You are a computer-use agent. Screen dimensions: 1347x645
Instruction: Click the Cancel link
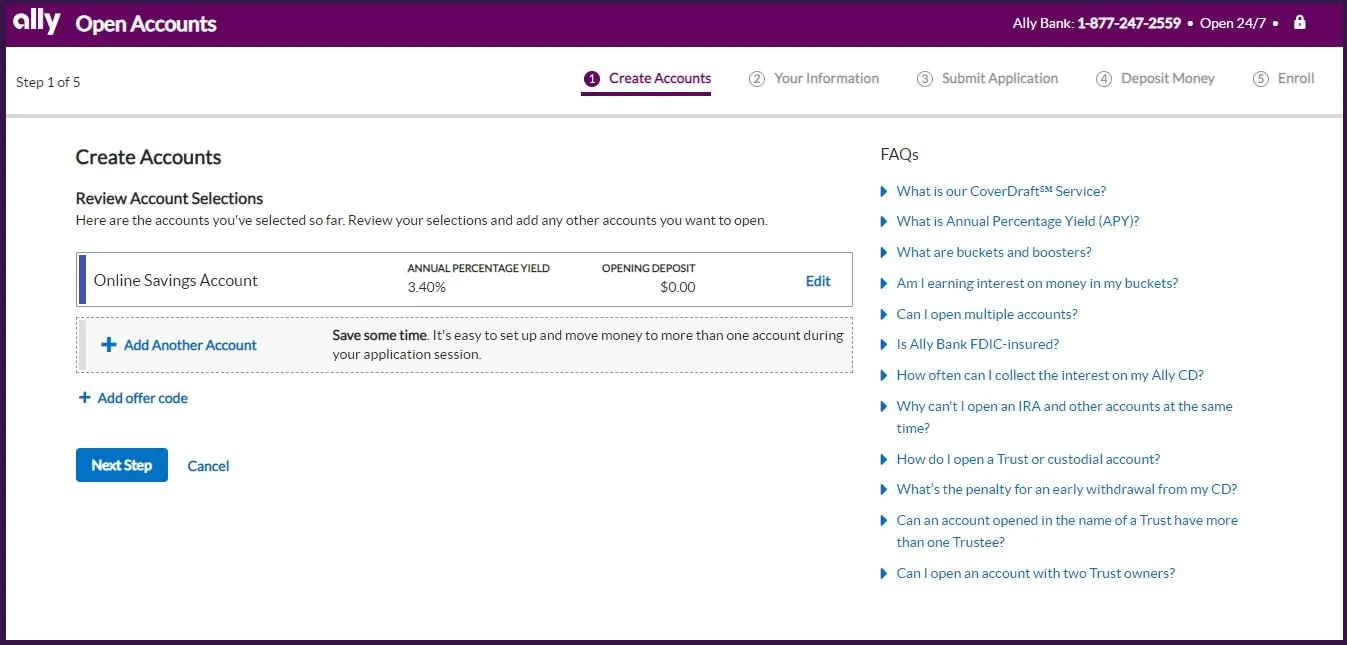(x=208, y=465)
